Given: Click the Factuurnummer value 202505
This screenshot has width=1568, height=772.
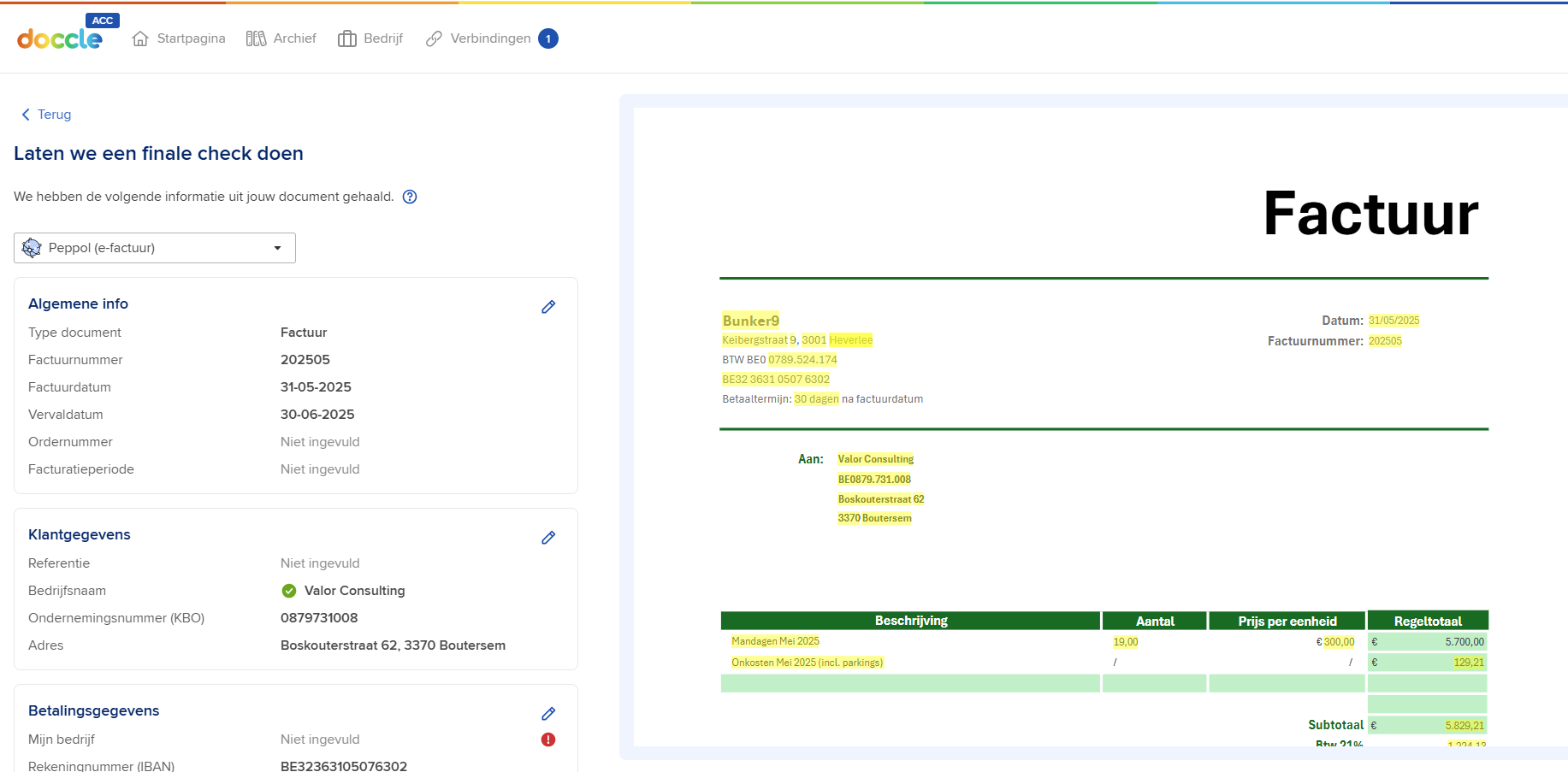Looking at the screenshot, I should [x=305, y=360].
